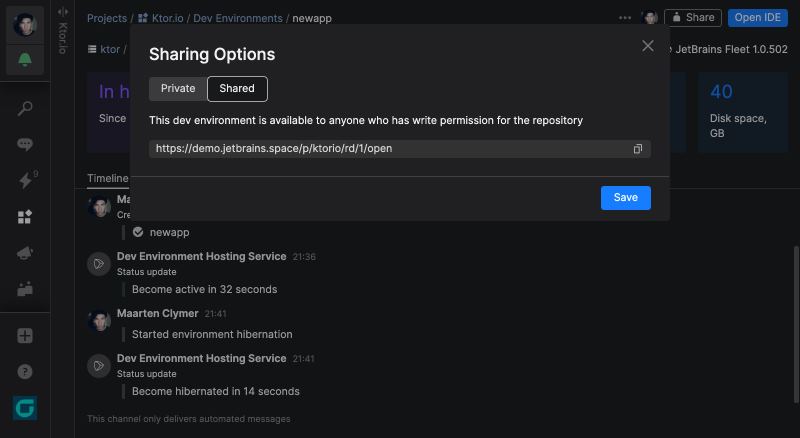Image resolution: width=800 pixels, height=438 pixels.
Task: Click checkmark icon beside newapp
Action: click(138, 232)
